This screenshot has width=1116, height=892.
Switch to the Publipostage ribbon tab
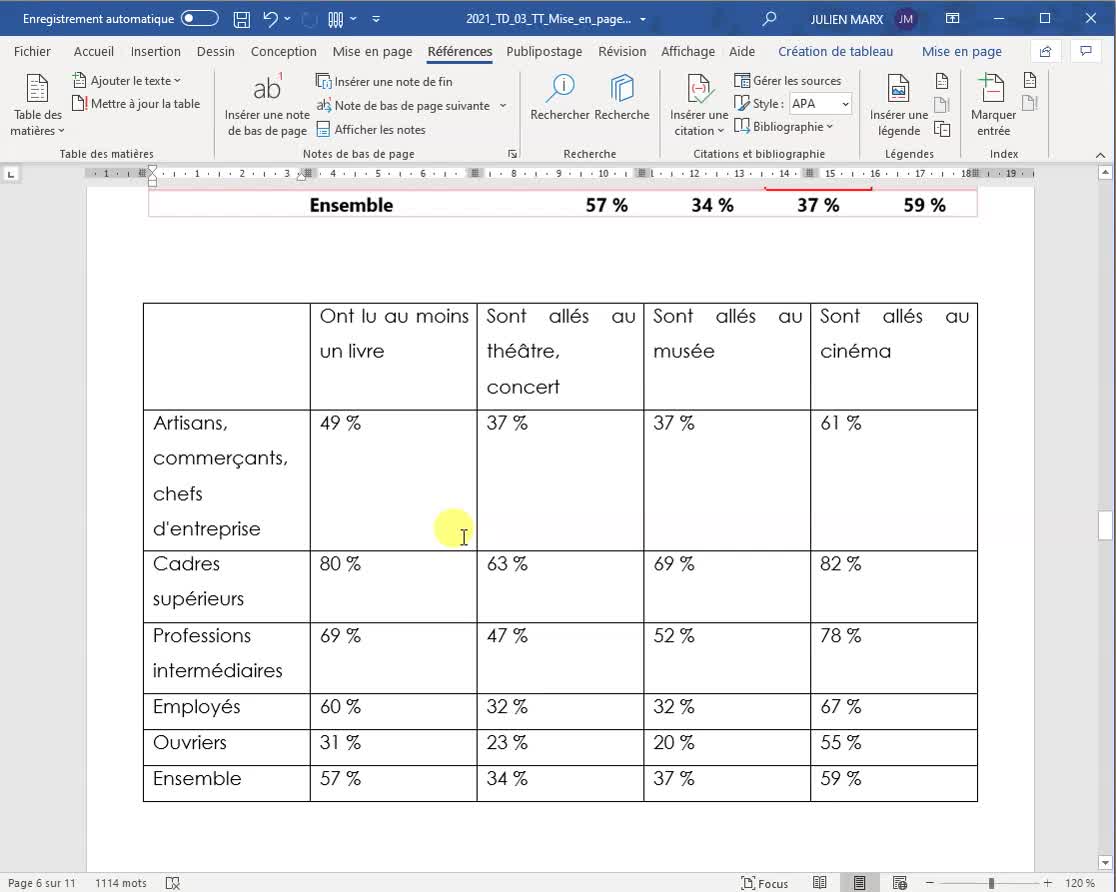click(543, 51)
